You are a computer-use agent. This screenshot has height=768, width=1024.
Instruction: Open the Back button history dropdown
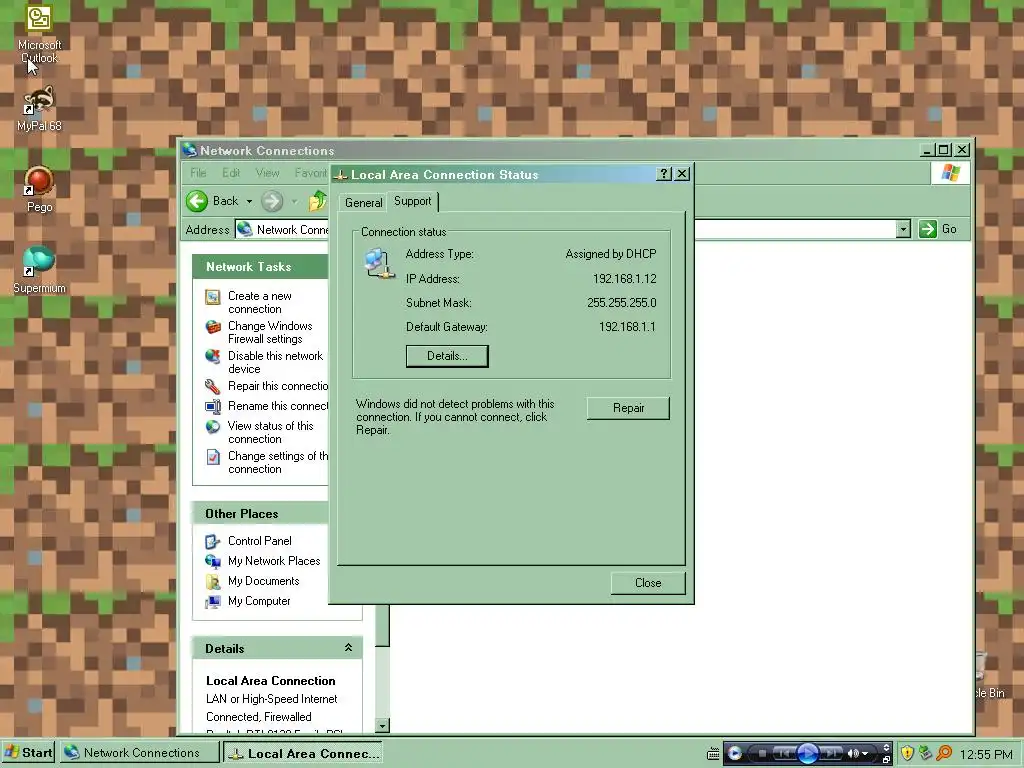(x=249, y=201)
